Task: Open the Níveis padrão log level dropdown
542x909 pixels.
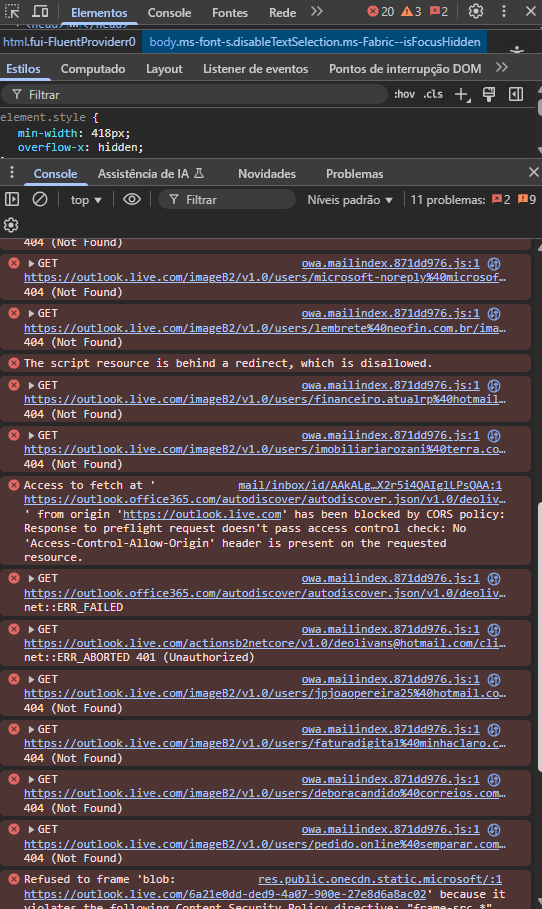Action: click(x=350, y=200)
